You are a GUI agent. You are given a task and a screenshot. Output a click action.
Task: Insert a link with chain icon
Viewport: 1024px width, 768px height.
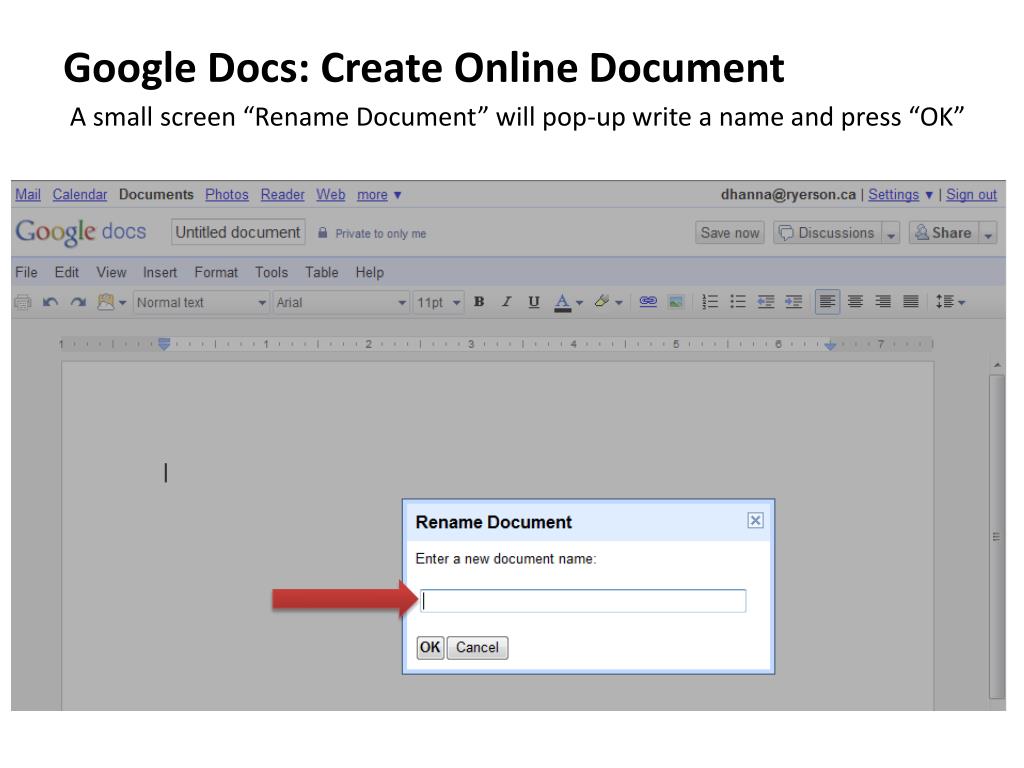[648, 302]
